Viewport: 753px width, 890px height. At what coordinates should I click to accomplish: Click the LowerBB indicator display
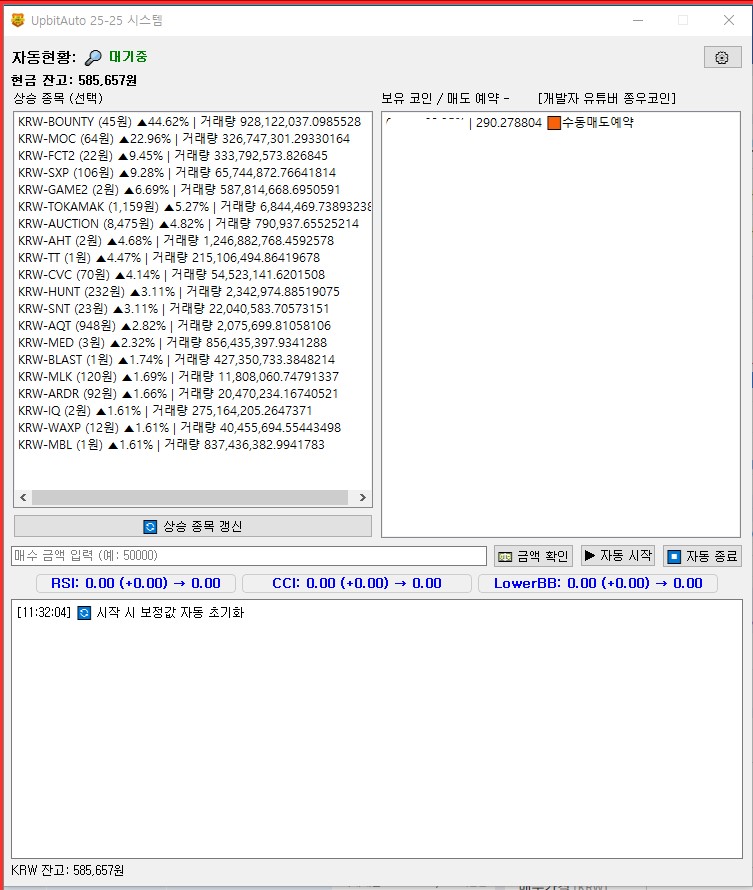tap(598, 583)
